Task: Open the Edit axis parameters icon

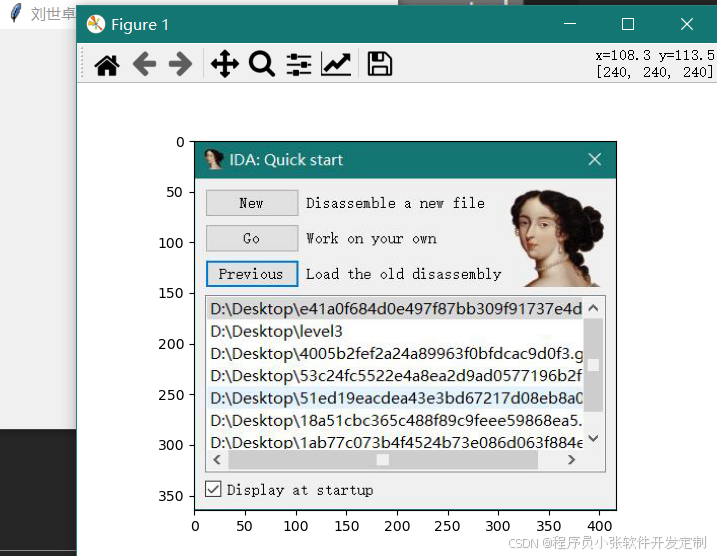Action: click(336, 64)
